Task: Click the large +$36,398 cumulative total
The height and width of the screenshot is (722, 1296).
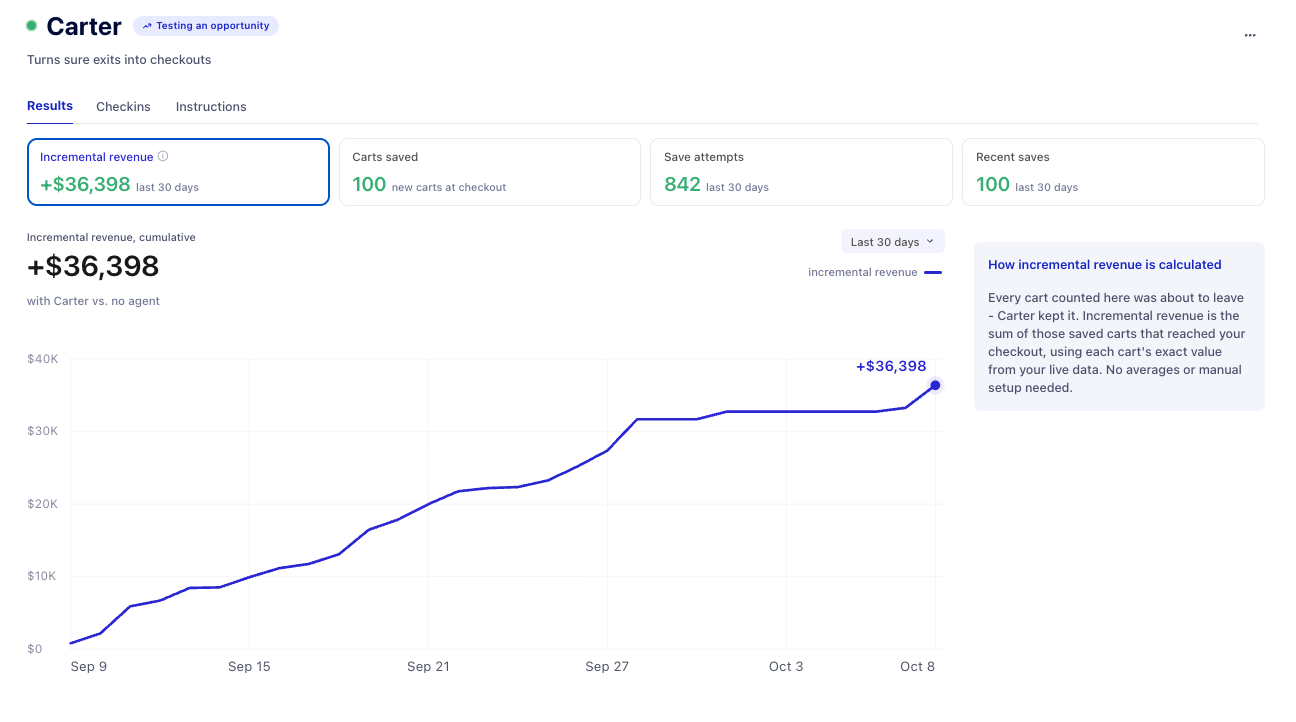Action: coord(93,267)
